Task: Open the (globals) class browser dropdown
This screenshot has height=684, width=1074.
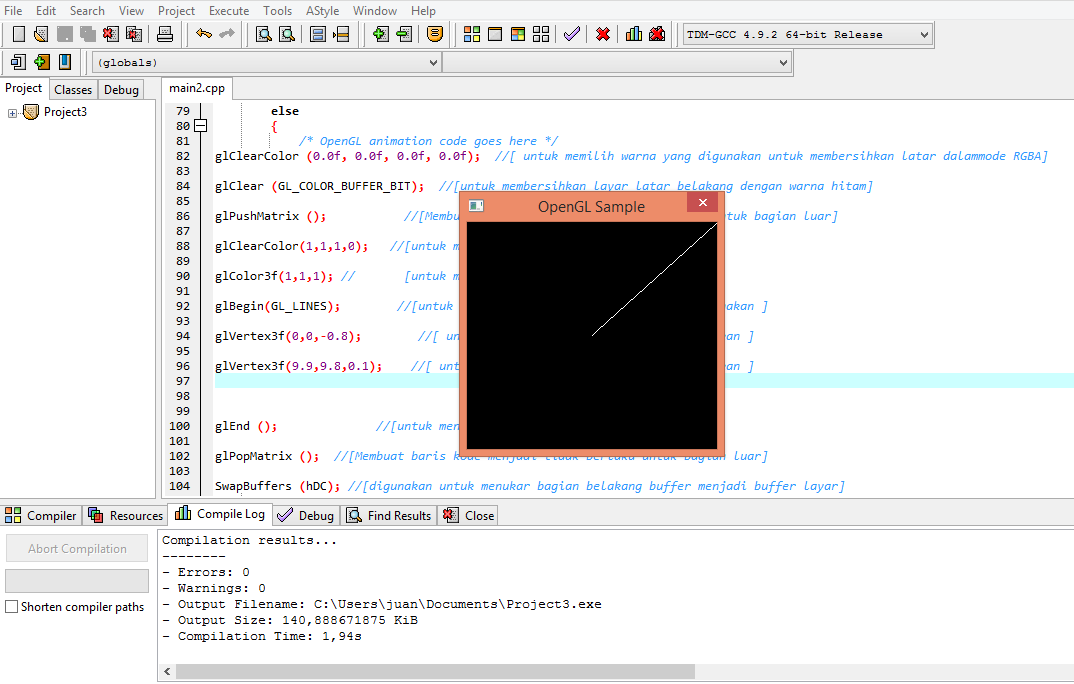Action: click(x=435, y=61)
